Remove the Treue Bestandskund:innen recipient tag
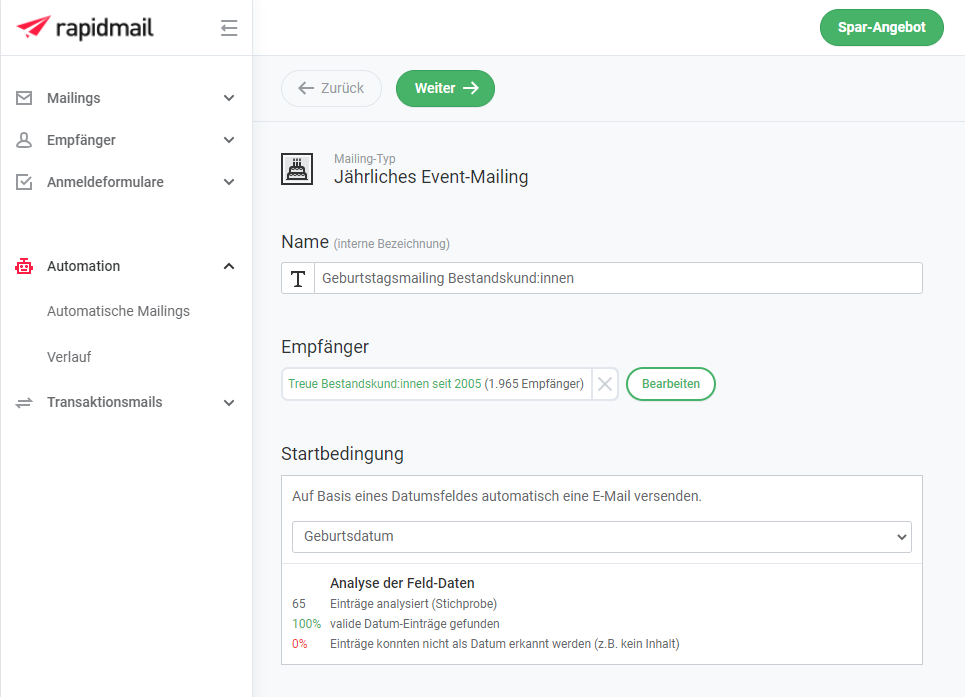The height and width of the screenshot is (697, 965). coord(604,384)
